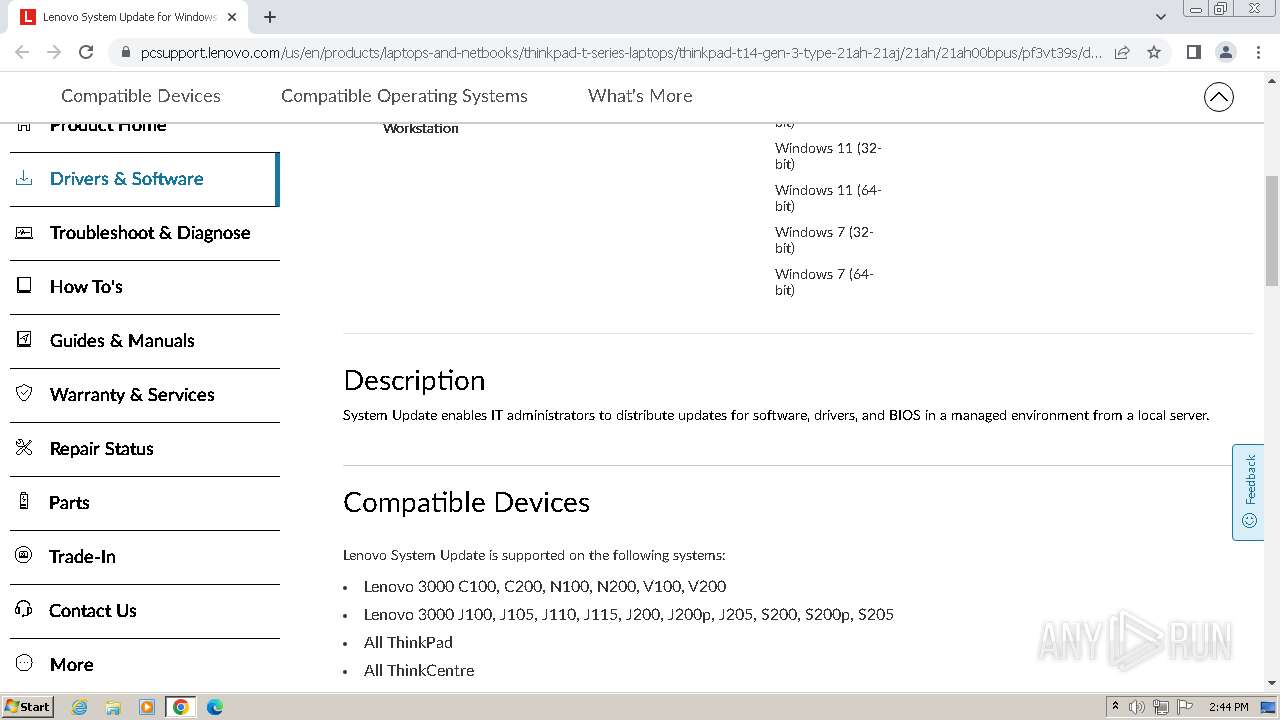Viewport: 1280px width, 720px height.
Task: Click the Drivers & Software download icon
Action: click(24, 179)
